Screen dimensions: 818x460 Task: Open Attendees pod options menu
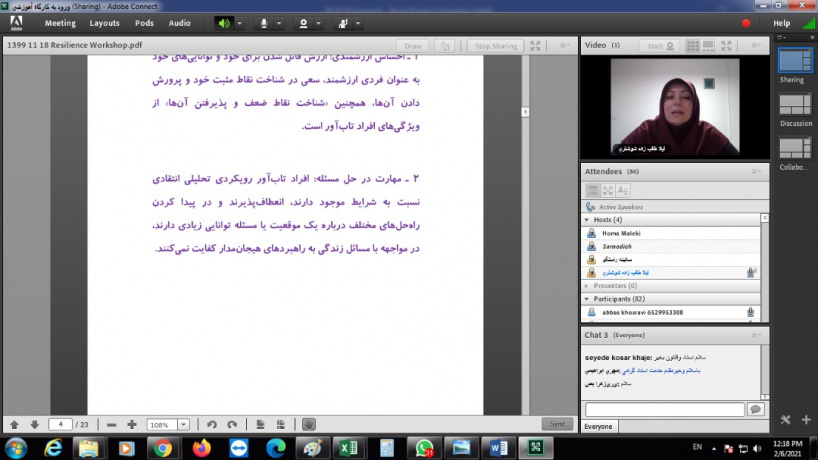pyautogui.click(x=756, y=171)
